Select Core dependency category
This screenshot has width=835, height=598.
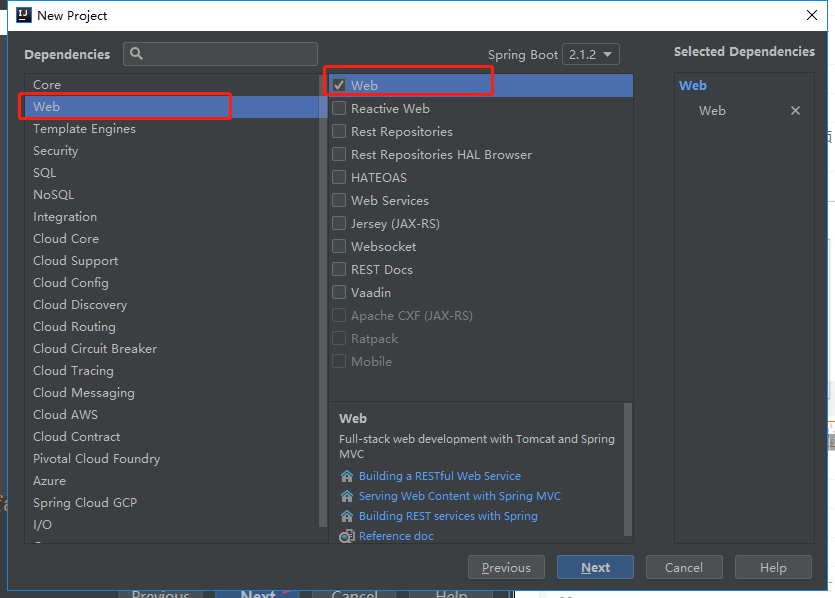[x=171, y=85]
